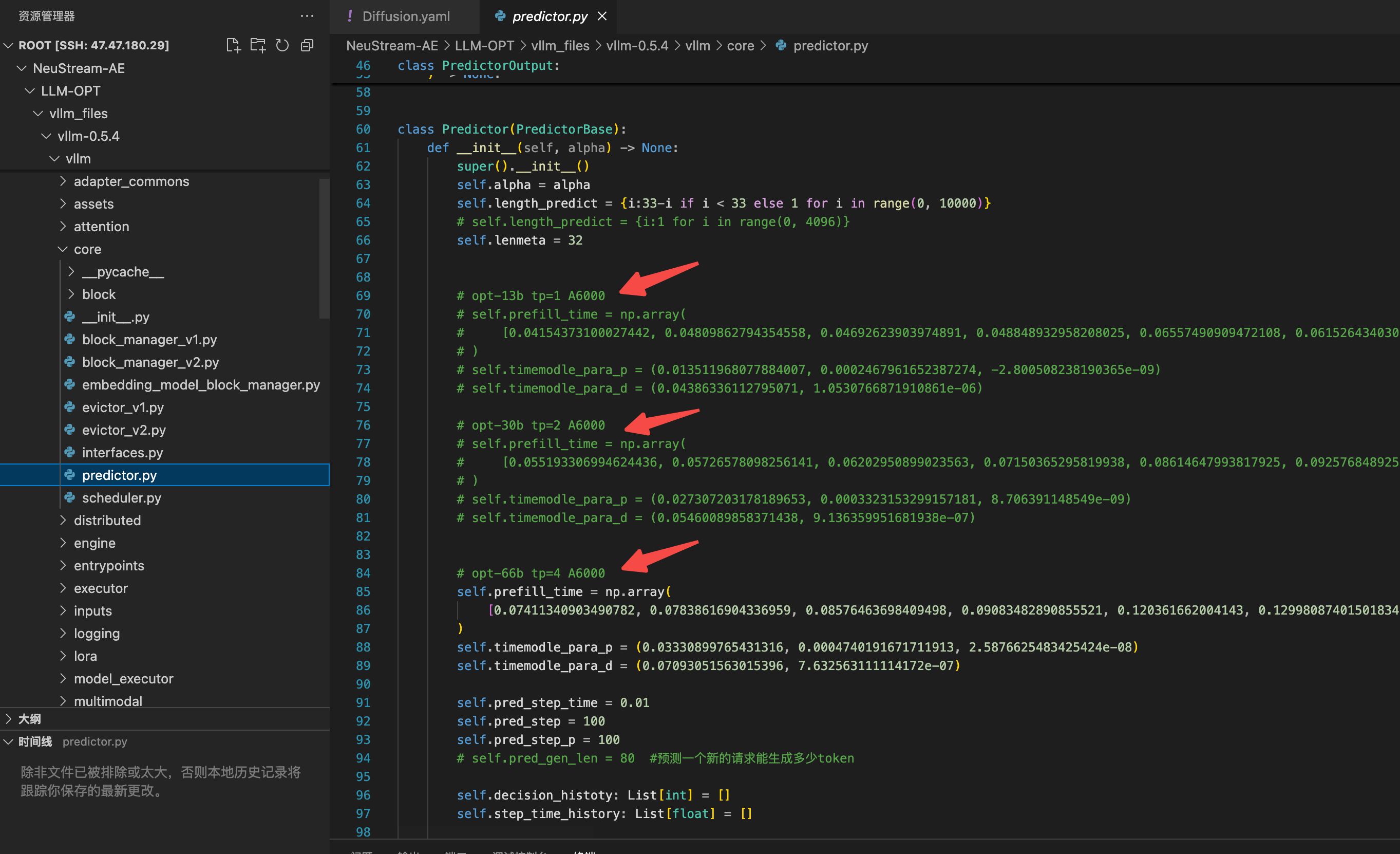Viewport: 1400px width, 854px height.
Task: Click the explorer file tree scrollbar
Action: (325, 249)
